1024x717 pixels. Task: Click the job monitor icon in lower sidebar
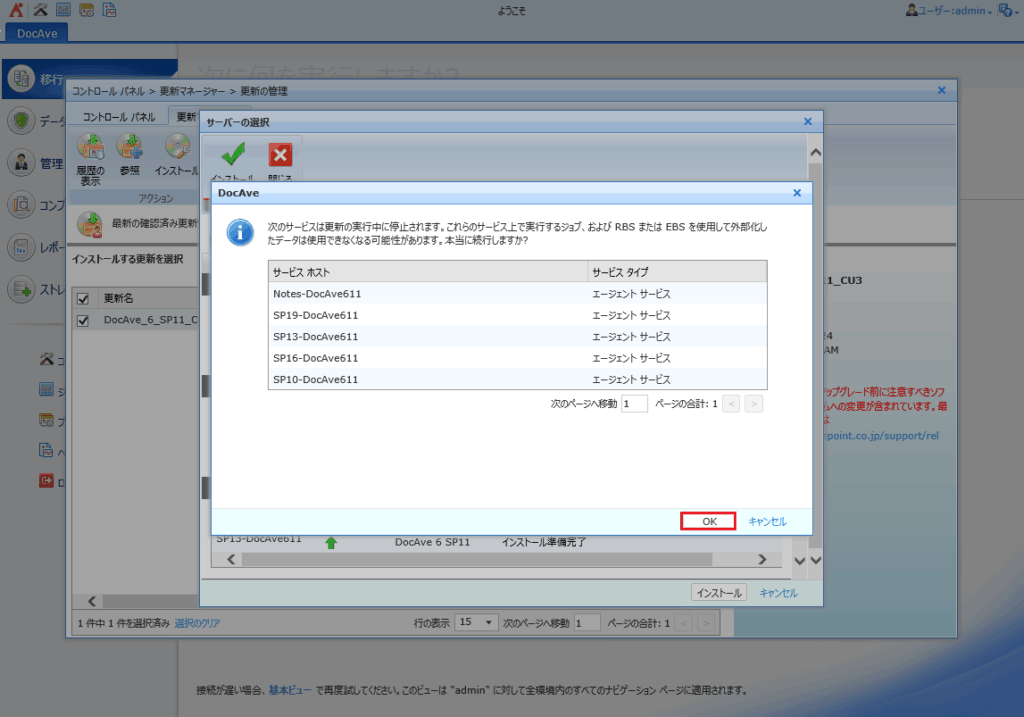coord(46,390)
